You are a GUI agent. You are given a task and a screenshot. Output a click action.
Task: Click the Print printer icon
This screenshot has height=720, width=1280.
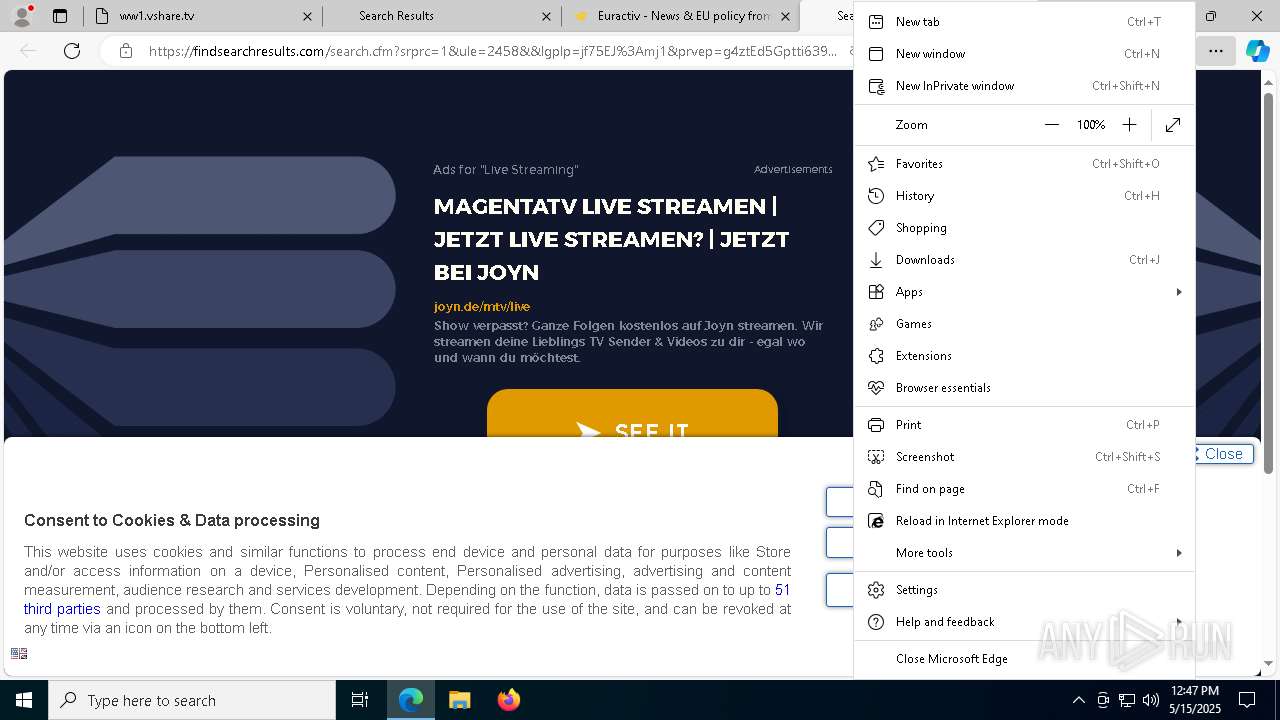click(876, 424)
